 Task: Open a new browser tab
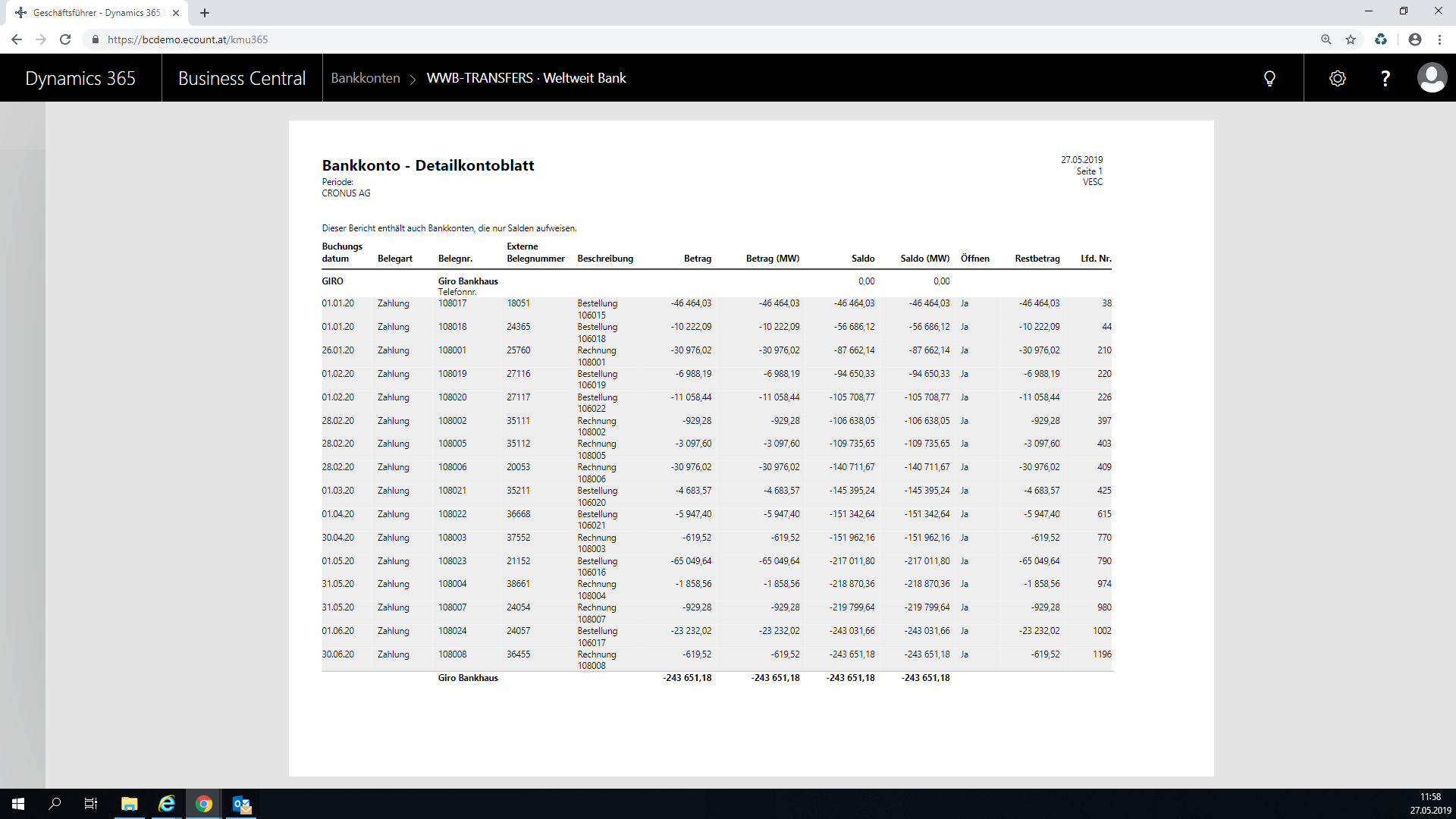pos(205,13)
